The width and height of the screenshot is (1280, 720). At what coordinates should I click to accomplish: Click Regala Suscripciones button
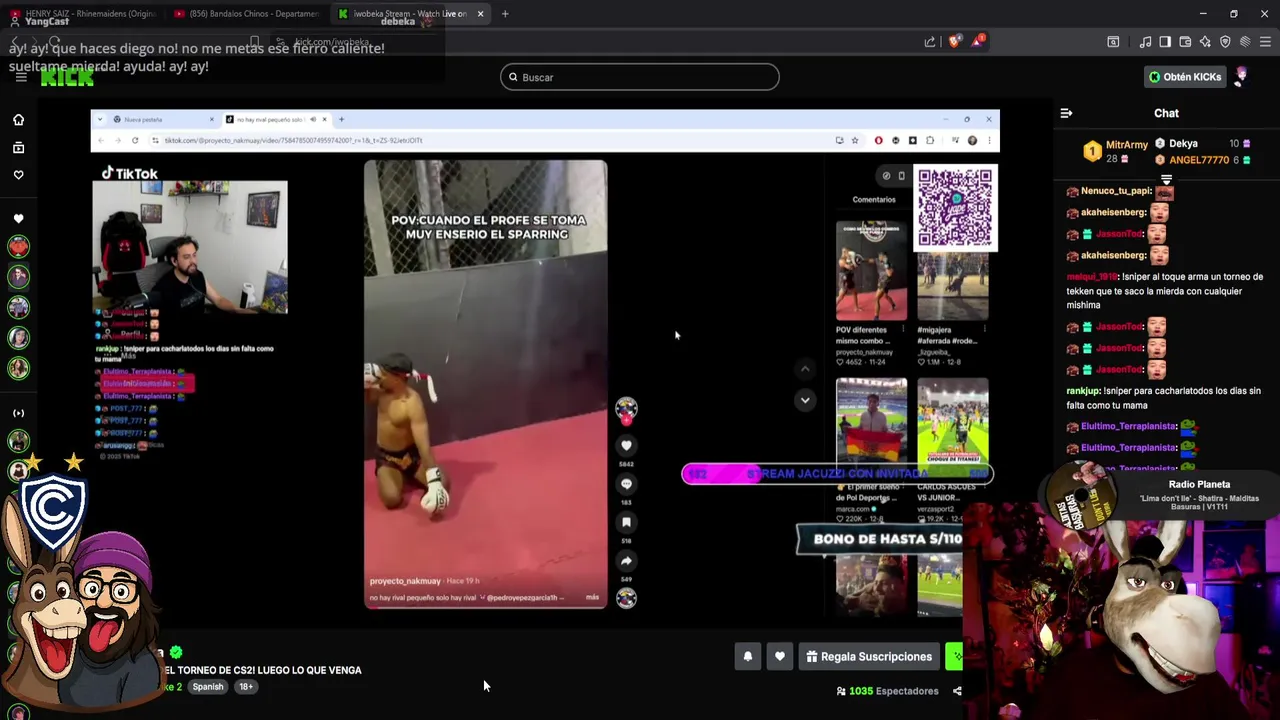coord(869,657)
